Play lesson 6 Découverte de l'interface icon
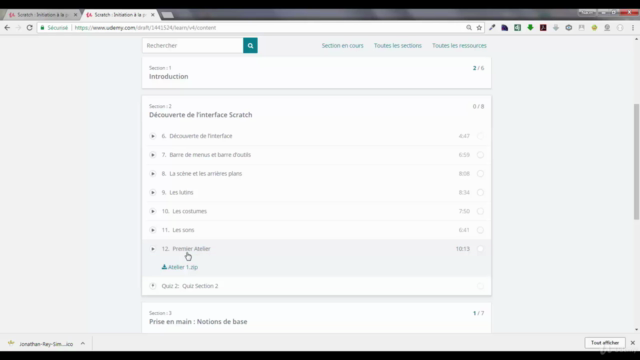640x360 pixels. pos(153,136)
